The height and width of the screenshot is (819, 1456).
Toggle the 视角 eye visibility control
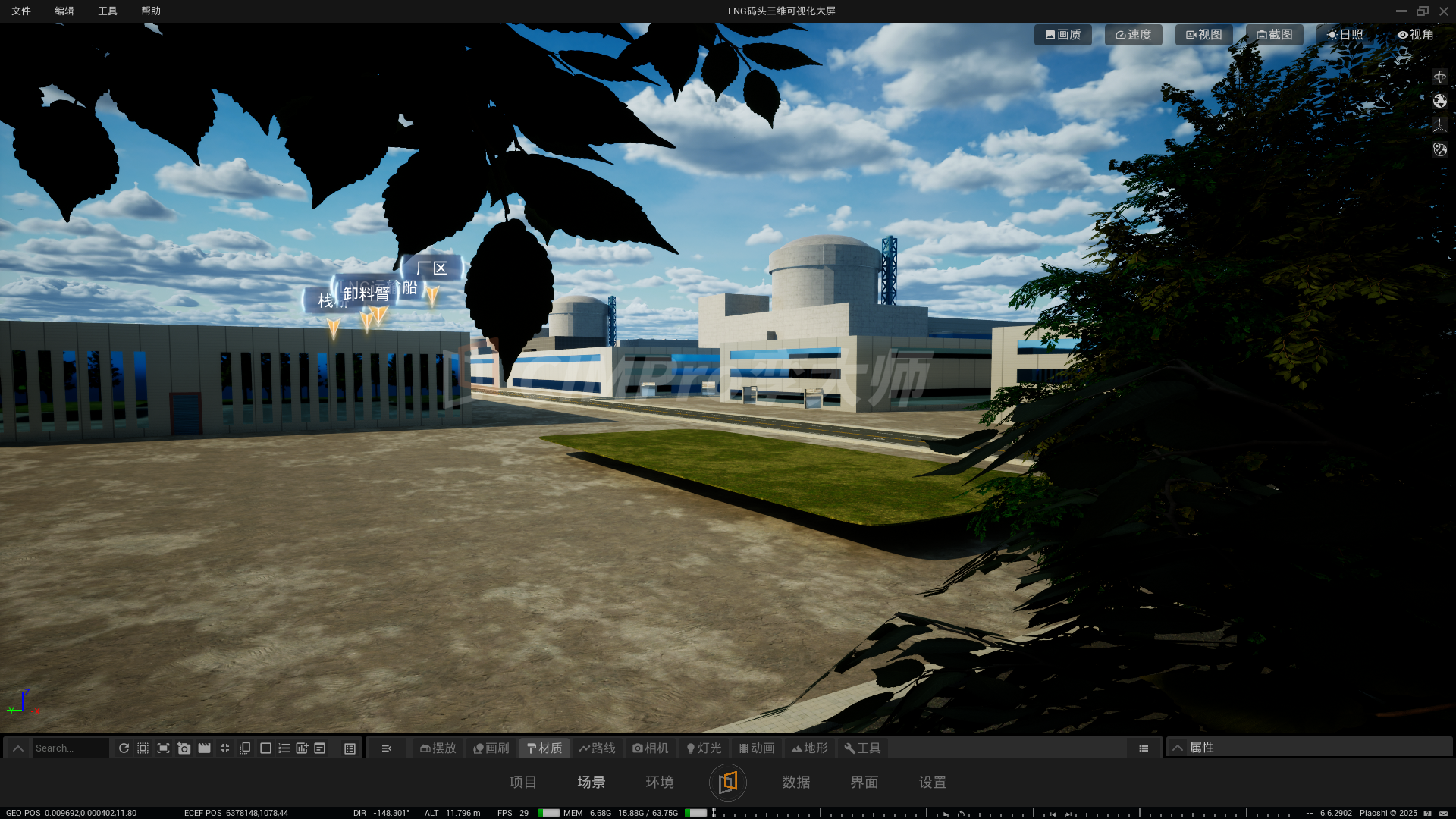point(1415,35)
